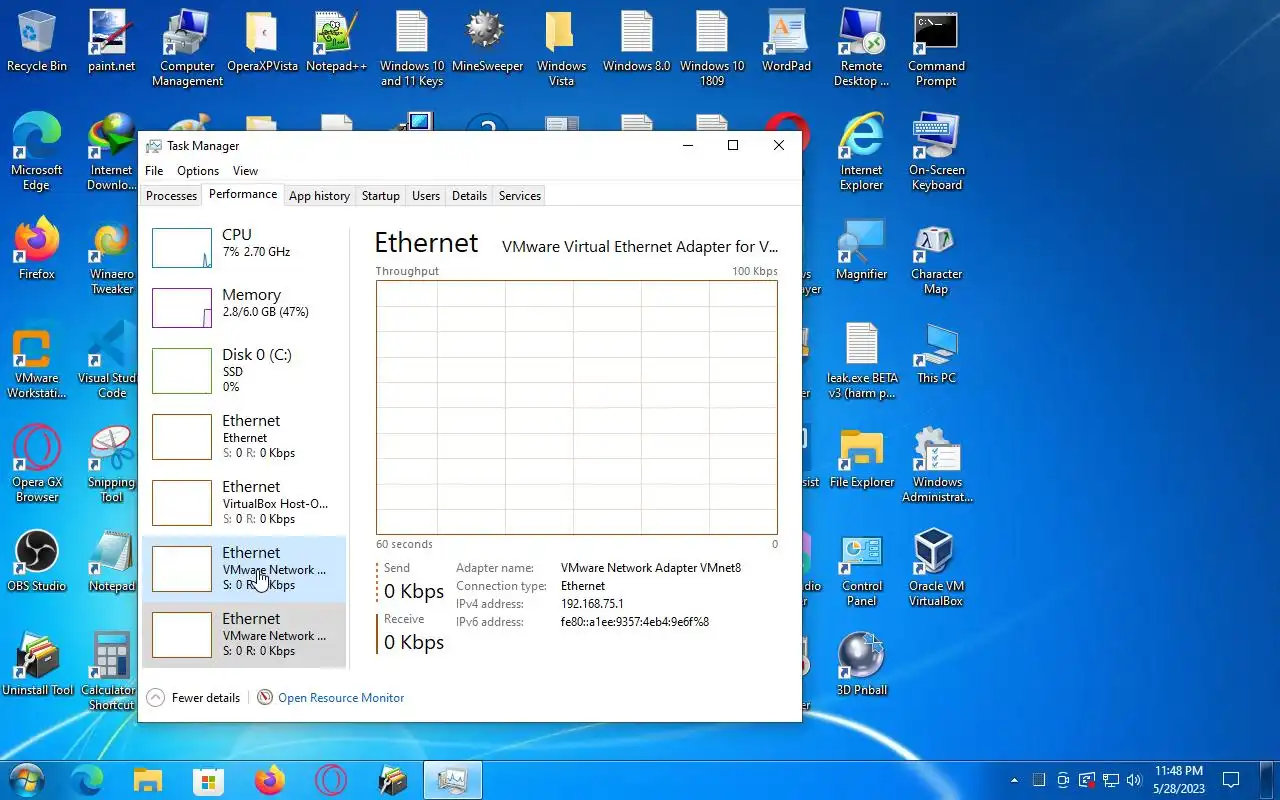Open the View menu in Task Manager
The height and width of the screenshot is (800, 1280).
245,171
